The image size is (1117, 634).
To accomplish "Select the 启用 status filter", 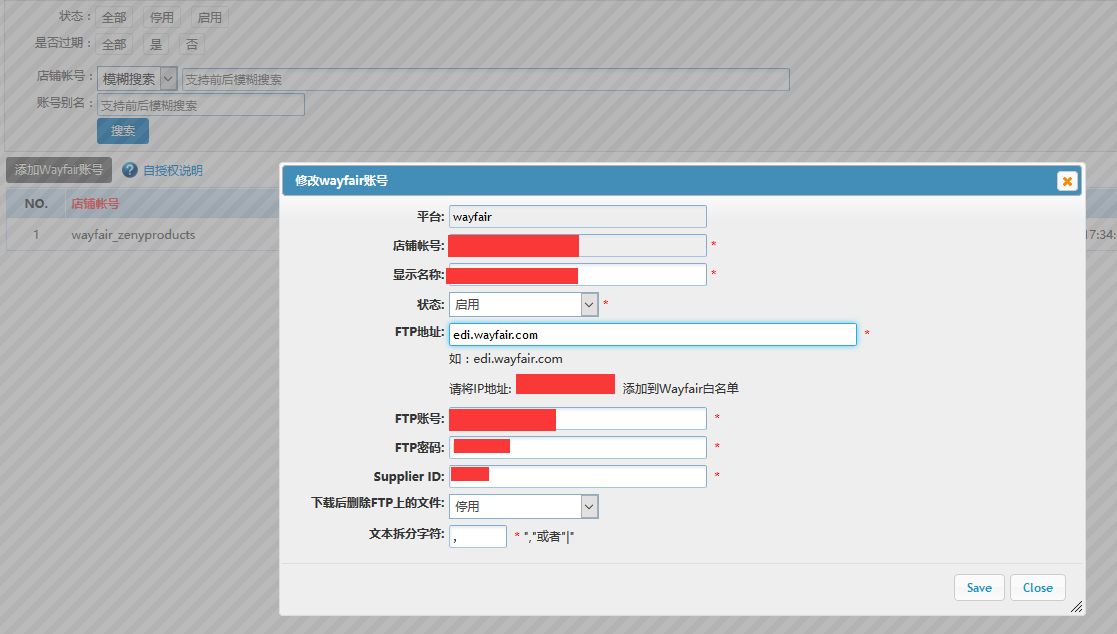I will tap(209, 18).
